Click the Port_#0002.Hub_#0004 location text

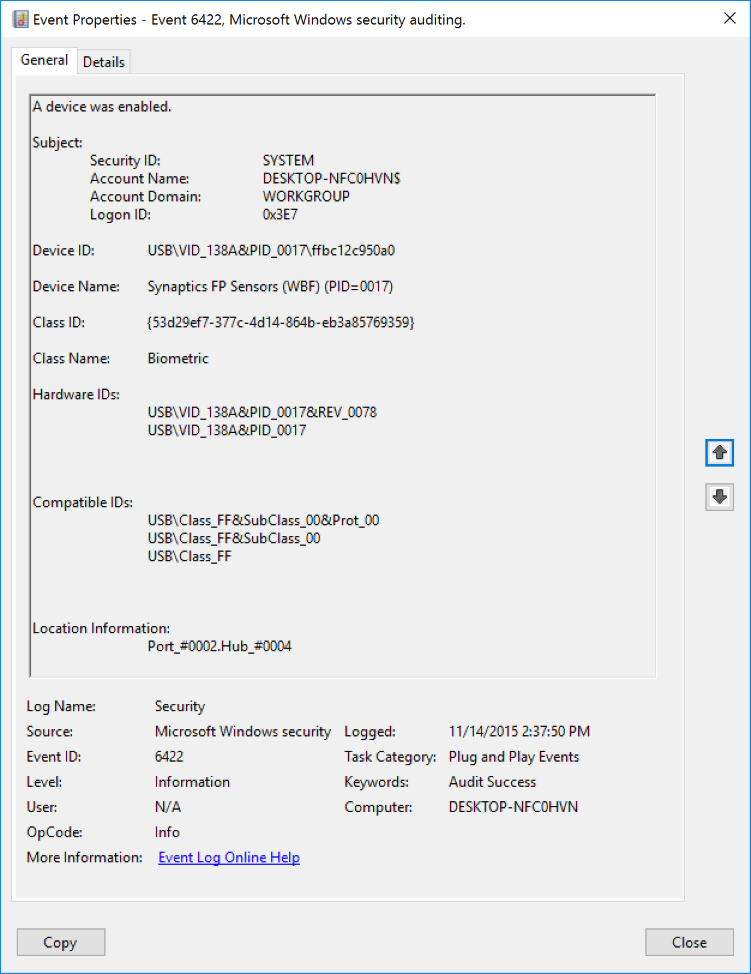(219, 646)
